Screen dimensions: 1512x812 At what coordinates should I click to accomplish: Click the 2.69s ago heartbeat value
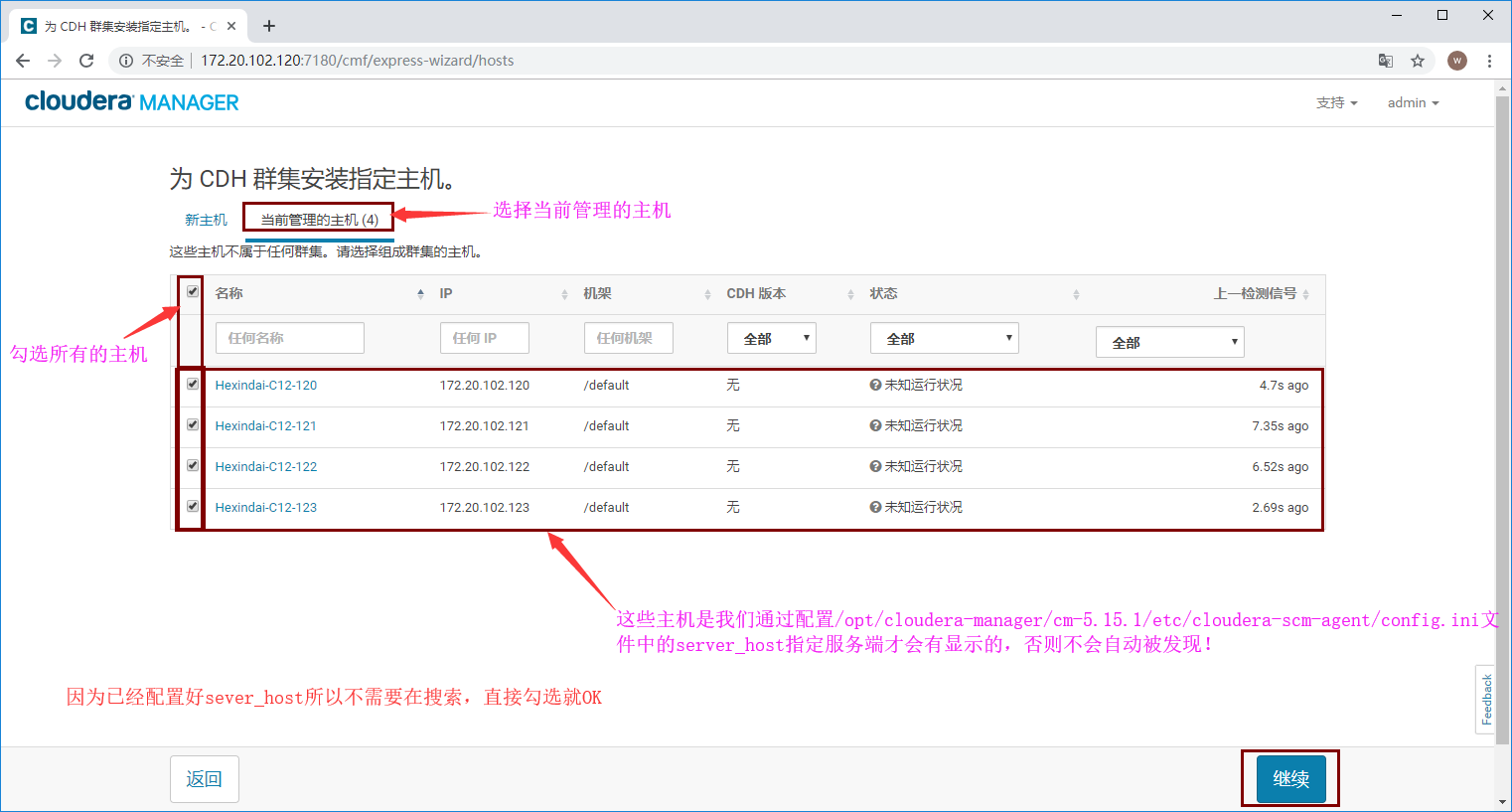(x=1280, y=507)
